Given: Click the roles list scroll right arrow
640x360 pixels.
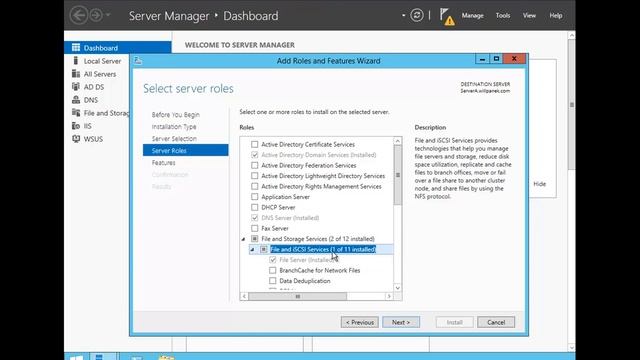Looking at the screenshot, I should tap(389, 296).
